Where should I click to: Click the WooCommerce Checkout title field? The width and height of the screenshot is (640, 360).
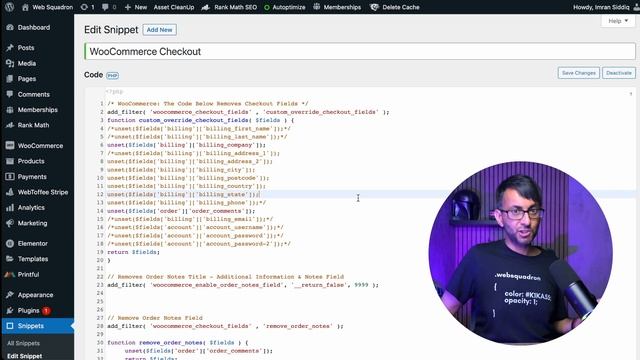tap(360, 51)
